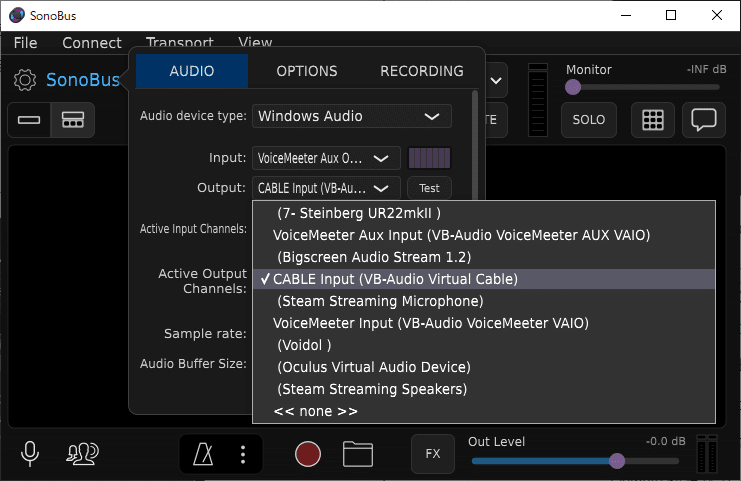Click the -INF dB monitor value

706,69
